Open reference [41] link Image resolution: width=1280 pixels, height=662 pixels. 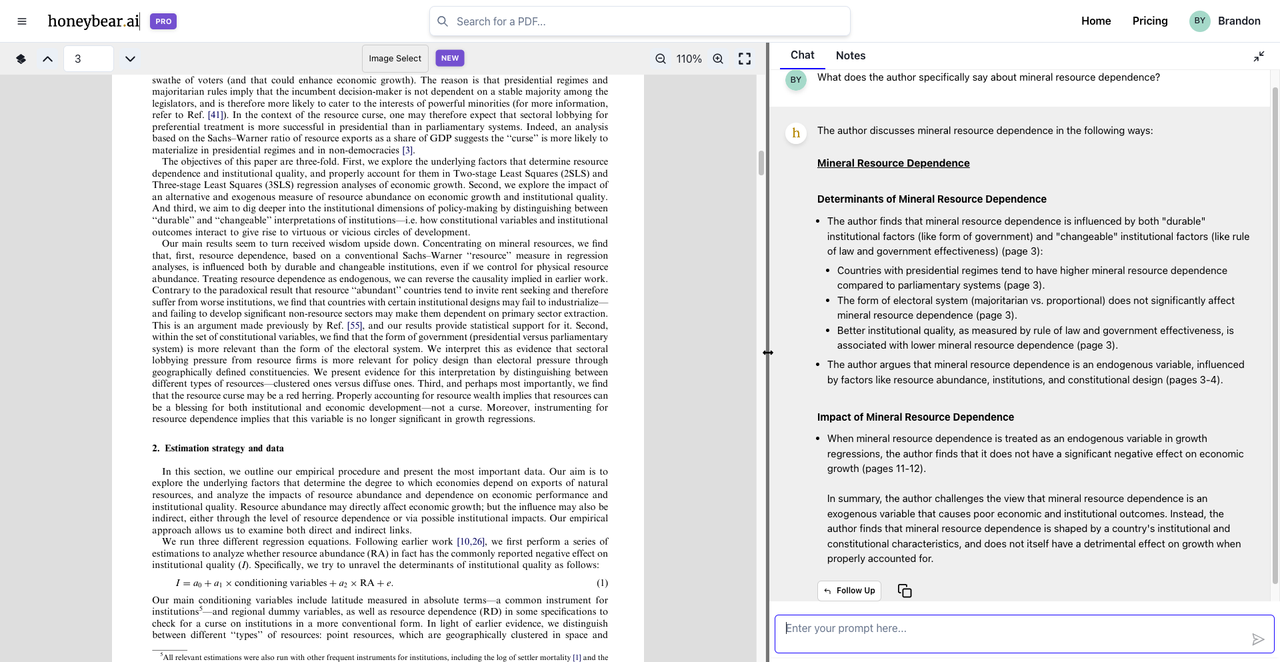(x=216, y=115)
